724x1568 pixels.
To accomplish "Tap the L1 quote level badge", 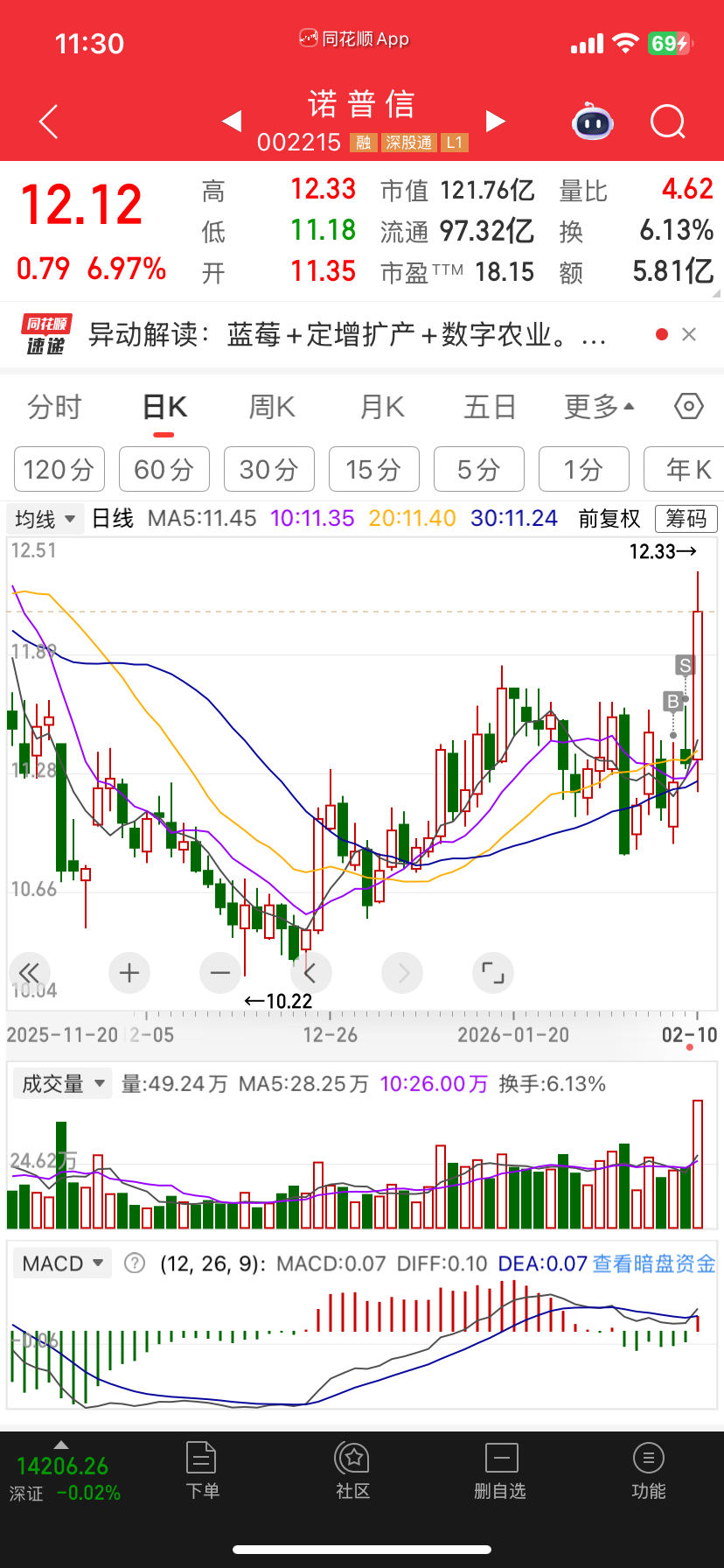I will [x=455, y=143].
